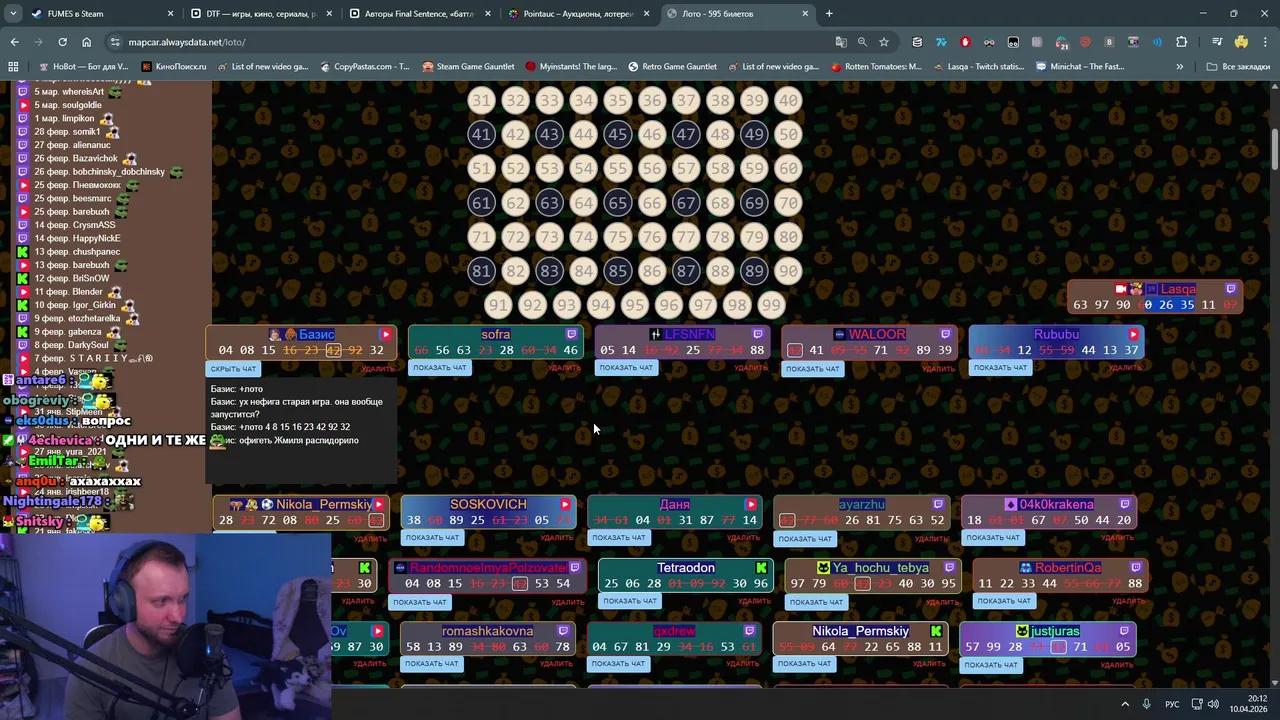This screenshot has width=1280, height=720.
Task: Click the Twitch icon on 04k0krakena ticket
Action: [1125, 505]
